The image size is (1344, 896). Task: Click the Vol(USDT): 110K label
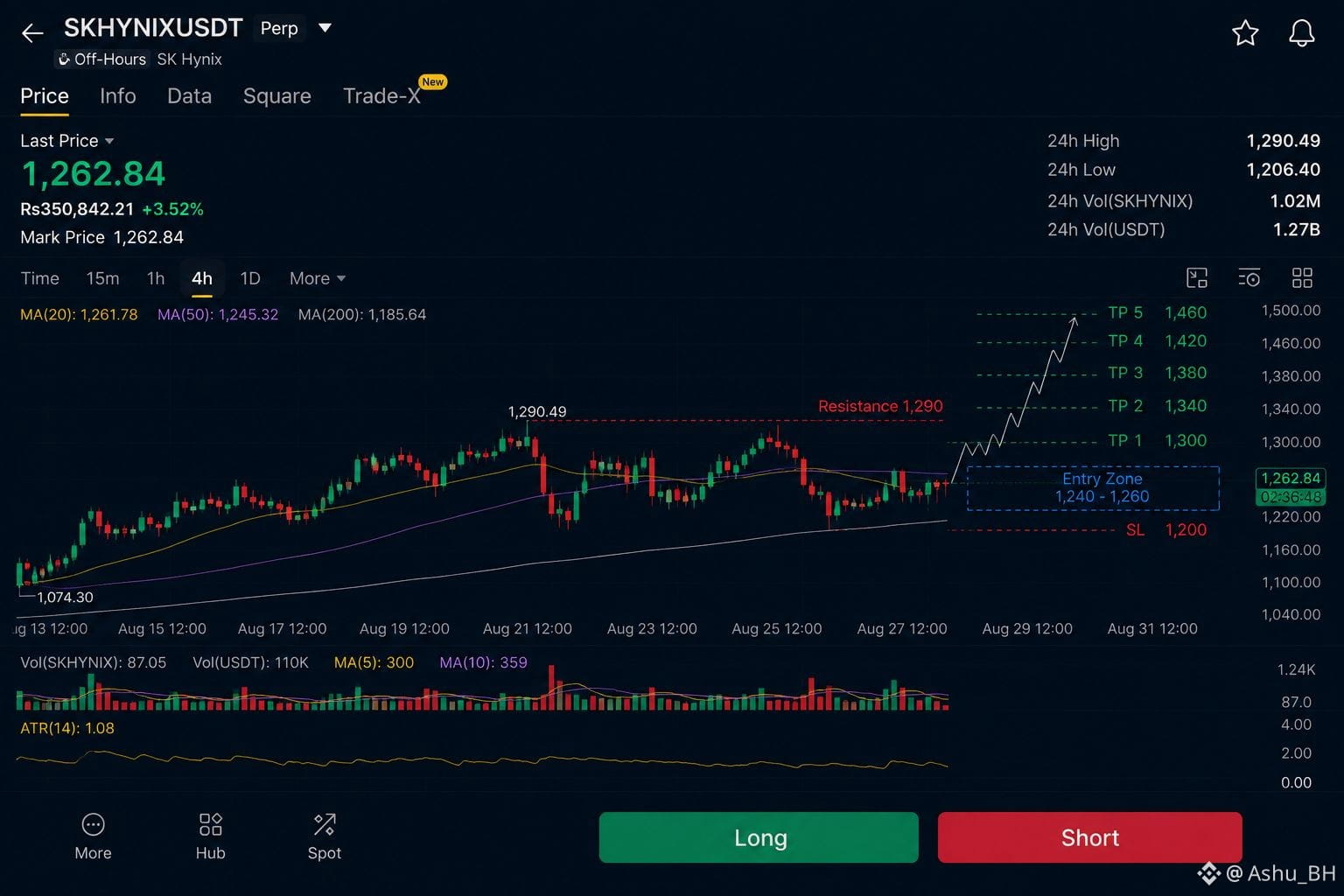(250, 662)
